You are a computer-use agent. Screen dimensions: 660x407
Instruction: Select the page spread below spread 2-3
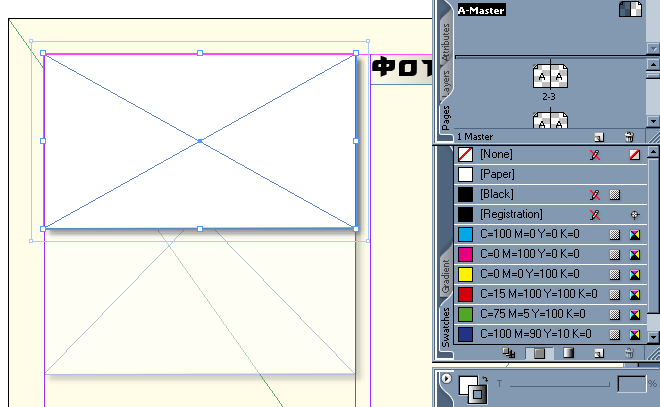pyautogui.click(x=550, y=120)
